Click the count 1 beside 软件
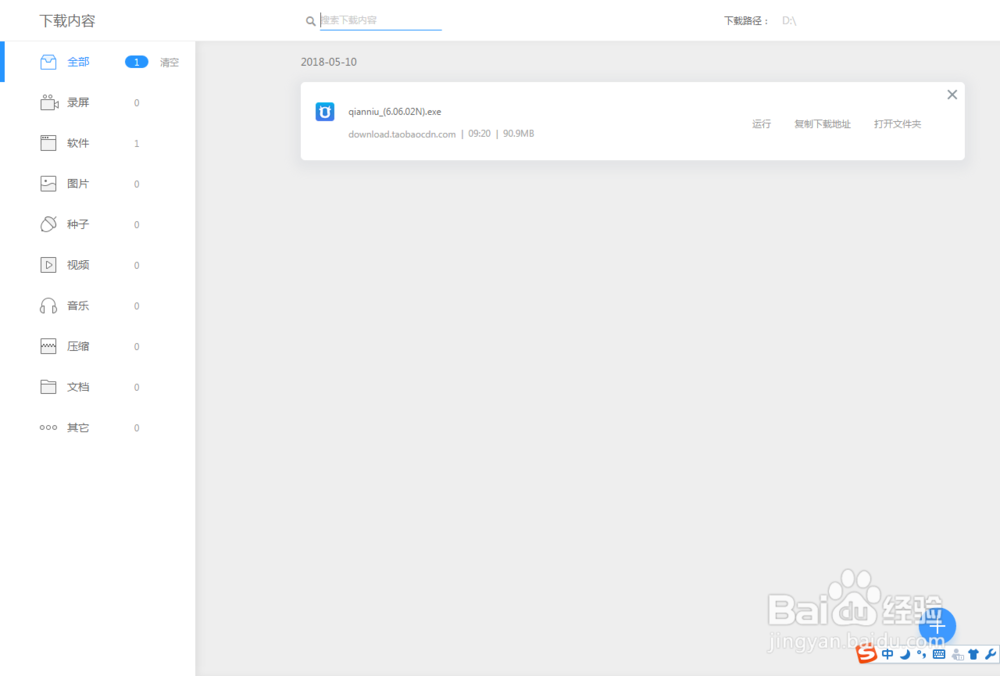The image size is (1000, 676). [x=136, y=143]
